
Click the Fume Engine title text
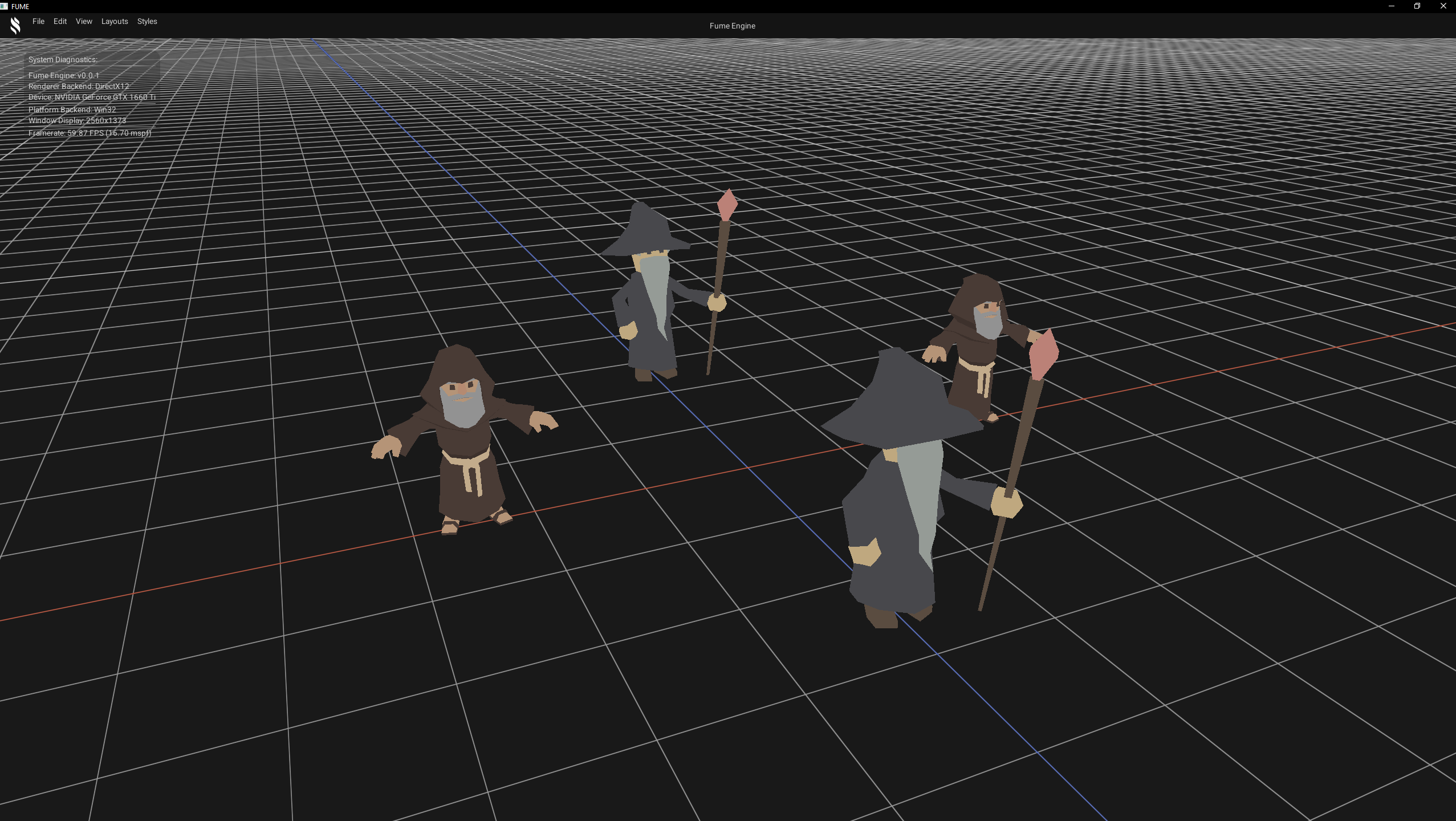click(x=732, y=26)
